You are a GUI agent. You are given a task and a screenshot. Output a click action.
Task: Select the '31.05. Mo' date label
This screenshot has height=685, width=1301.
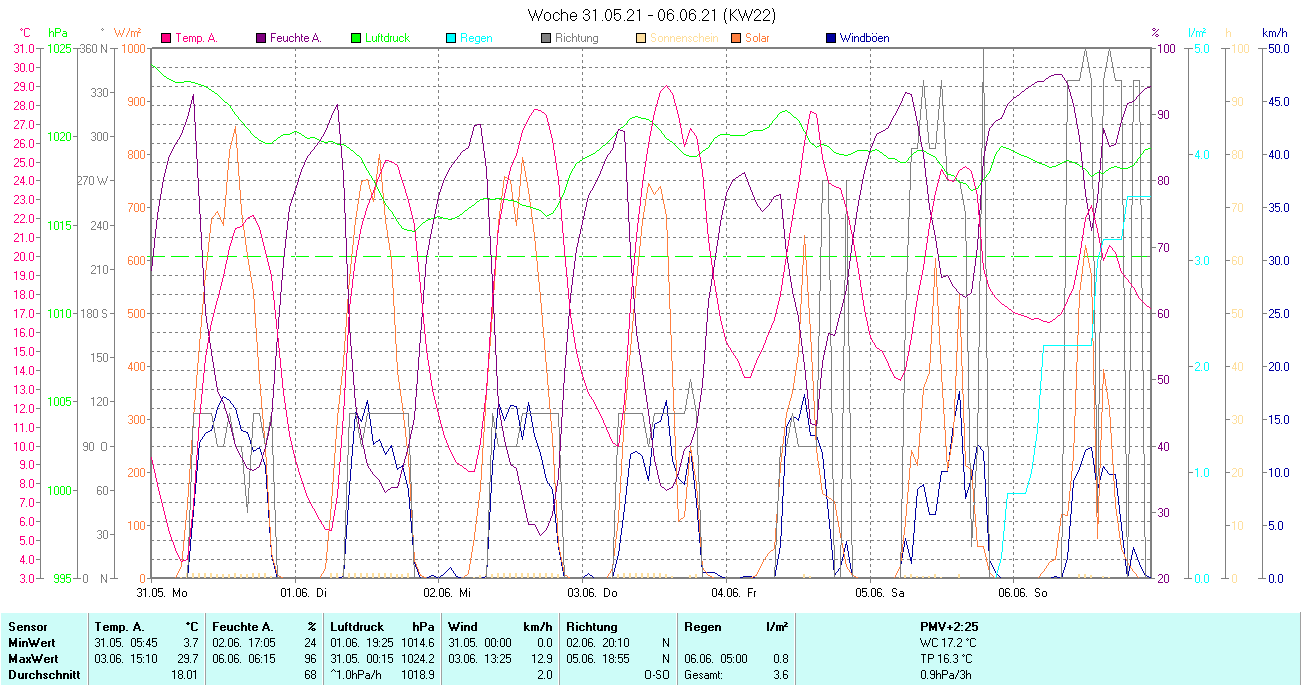point(162,593)
